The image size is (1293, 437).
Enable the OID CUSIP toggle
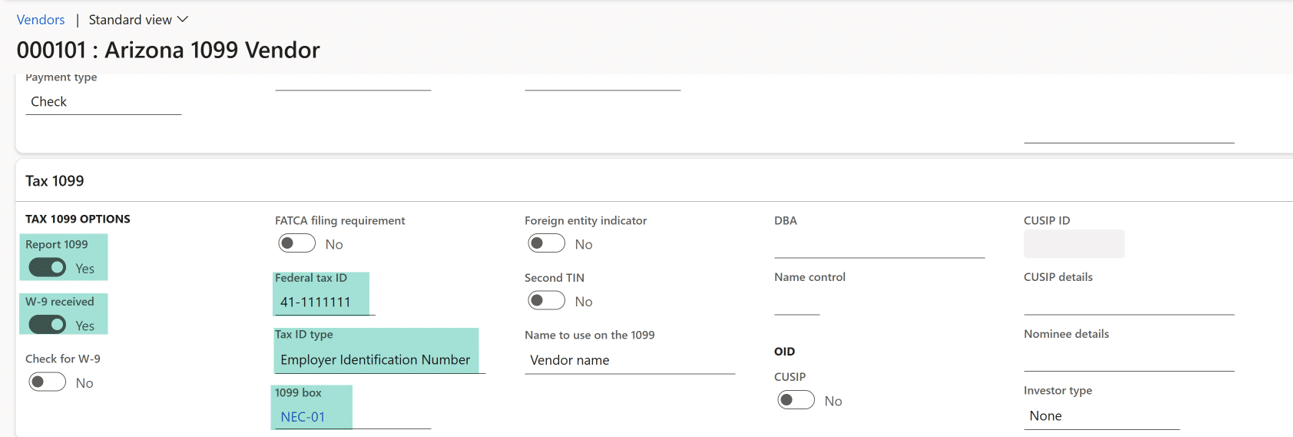(796, 400)
